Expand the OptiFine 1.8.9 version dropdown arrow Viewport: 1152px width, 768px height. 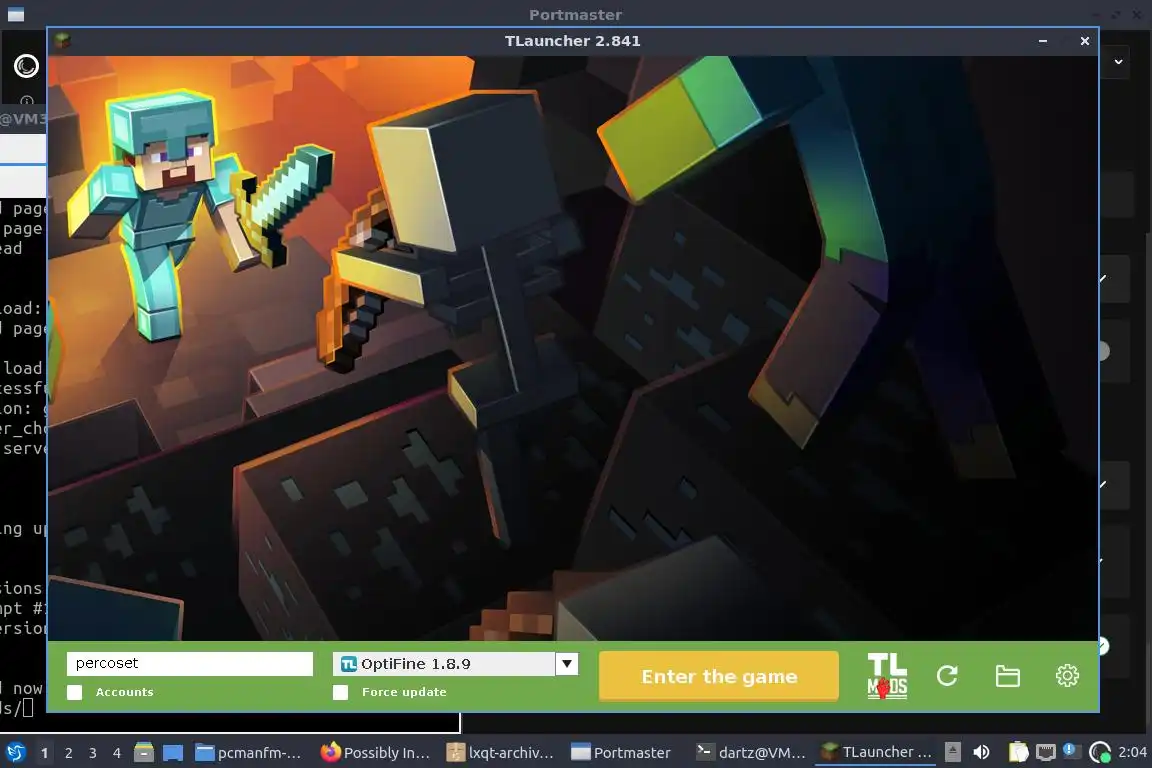pyautogui.click(x=566, y=664)
